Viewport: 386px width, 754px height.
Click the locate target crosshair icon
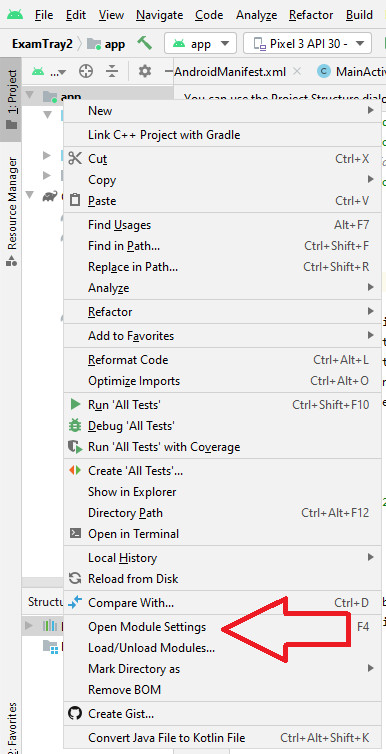pos(86,72)
